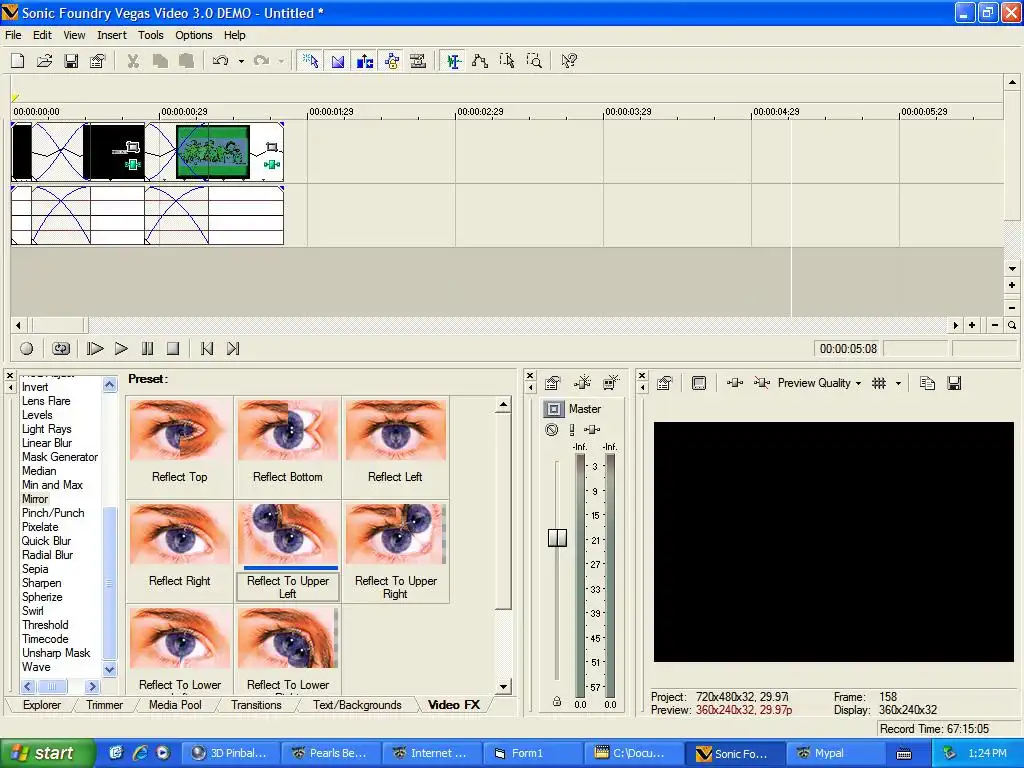Select the normal edit tool
This screenshot has width=1024, height=768.
click(453, 61)
